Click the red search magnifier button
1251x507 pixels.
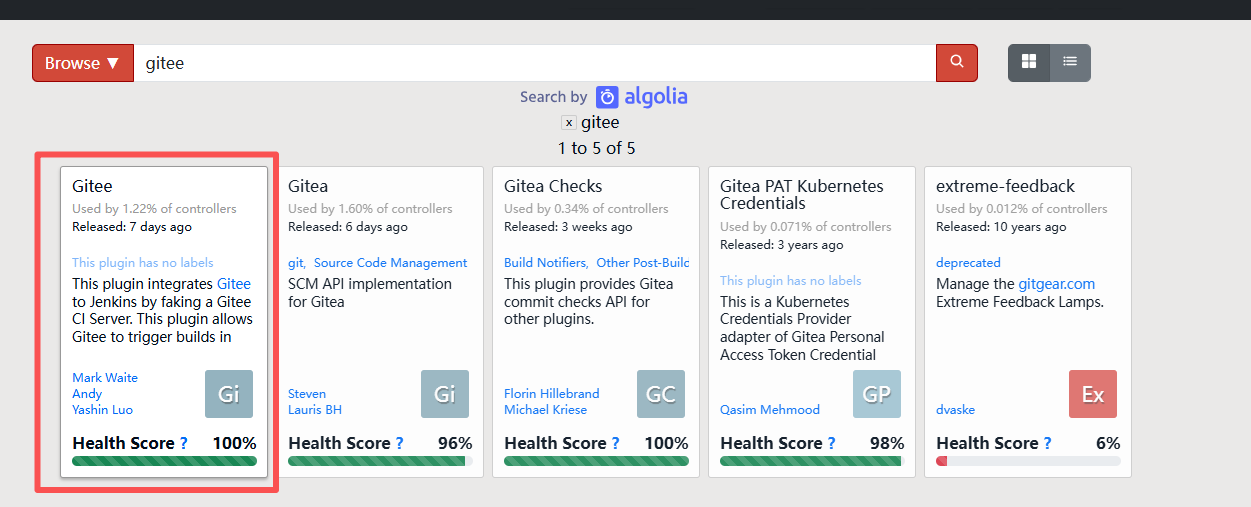click(x=957, y=63)
